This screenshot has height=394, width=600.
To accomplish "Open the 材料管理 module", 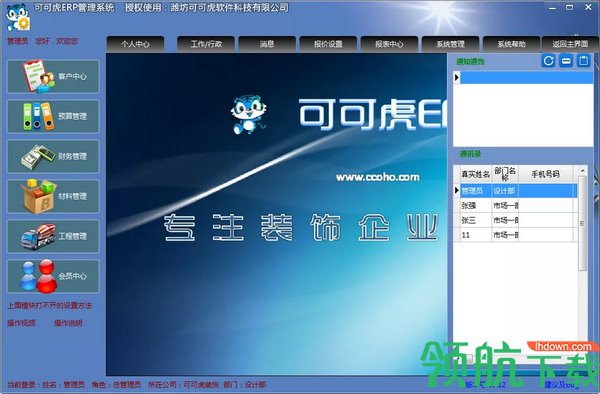I will pos(53,196).
